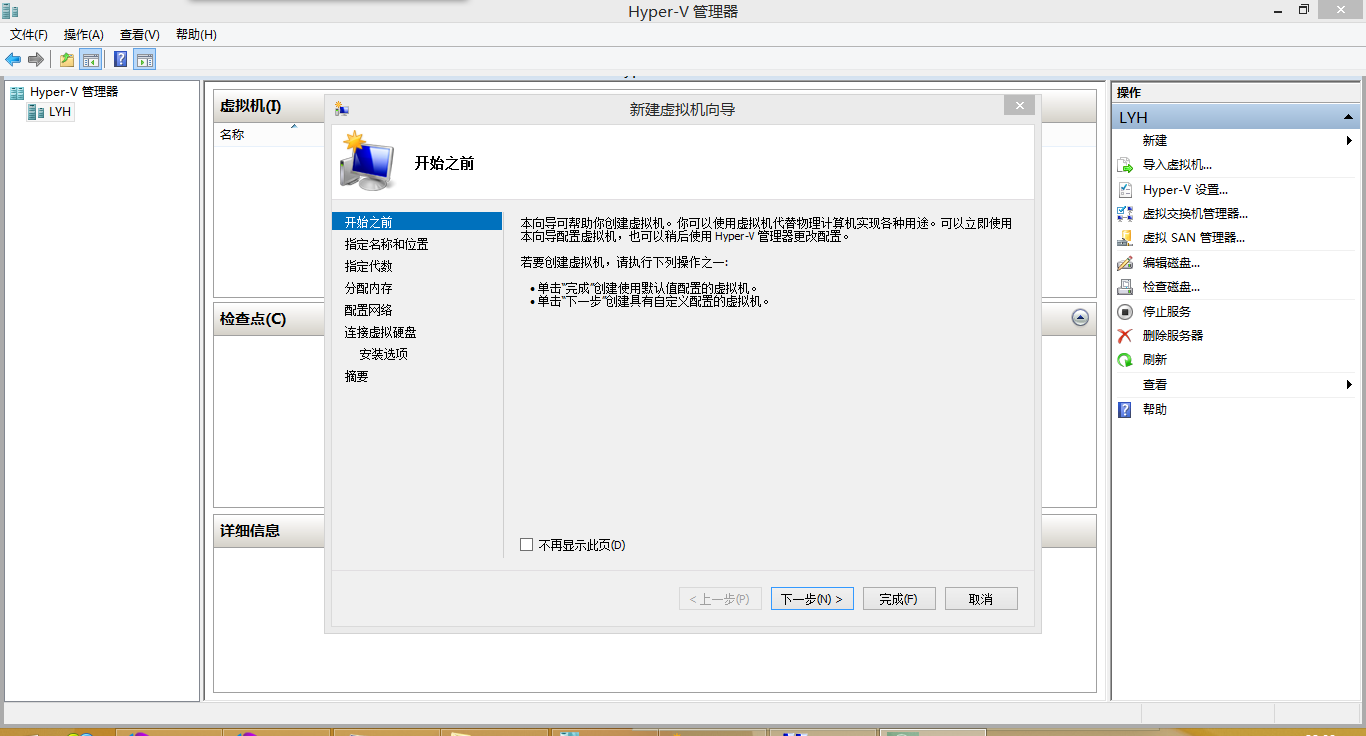1366x736 pixels.
Task: Click the red 删除服务器 X icon
Action: [1125, 336]
